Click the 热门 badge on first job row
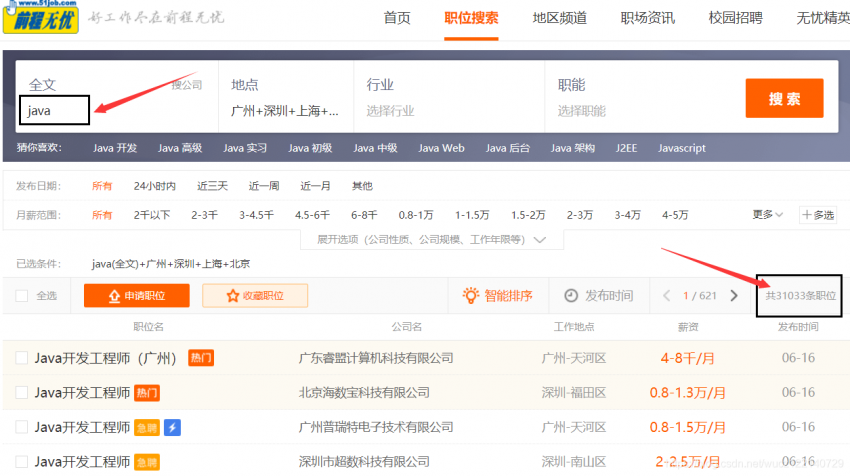 tap(200, 358)
